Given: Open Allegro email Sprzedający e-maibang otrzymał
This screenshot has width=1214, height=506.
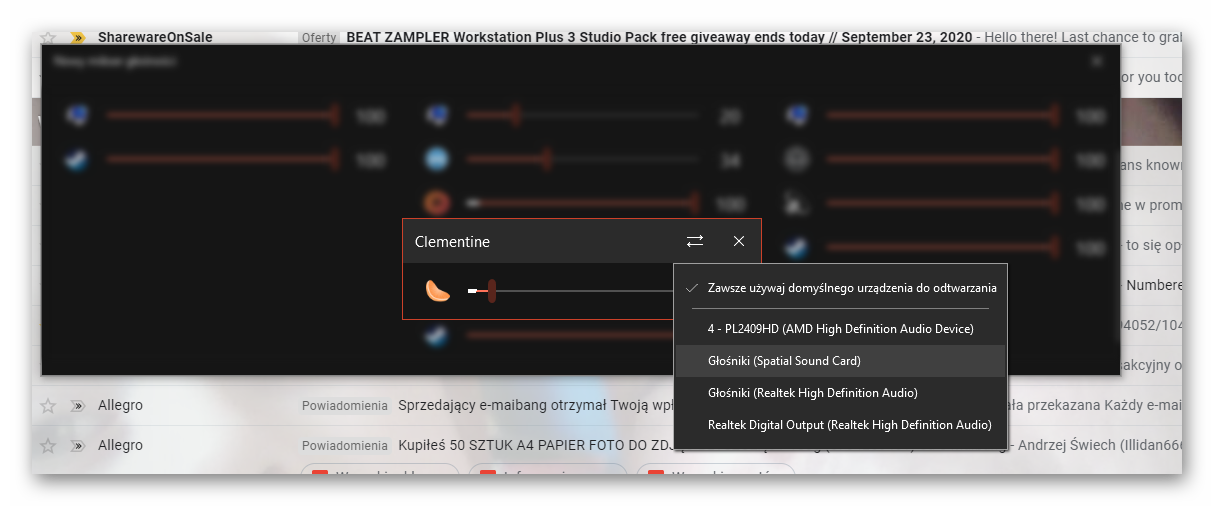Looking at the screenshot, I should [536, 406].
